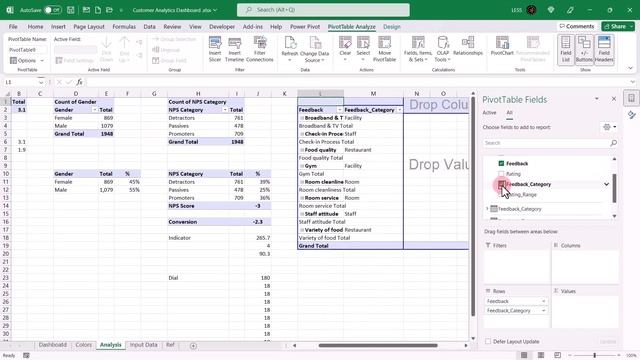Screen dimensions: 640x360
Task: Click the title bar search box
Action: pos(323,10)
